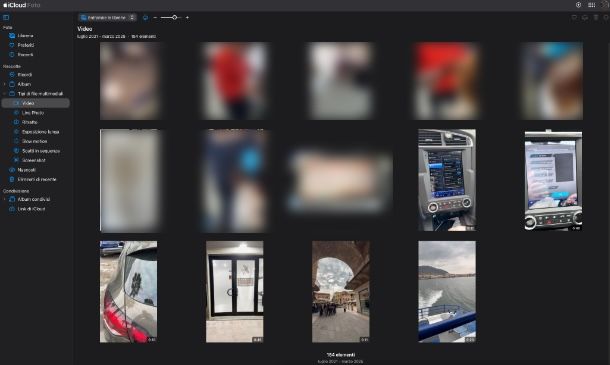Click the iCloud logo link

(15, 5)
